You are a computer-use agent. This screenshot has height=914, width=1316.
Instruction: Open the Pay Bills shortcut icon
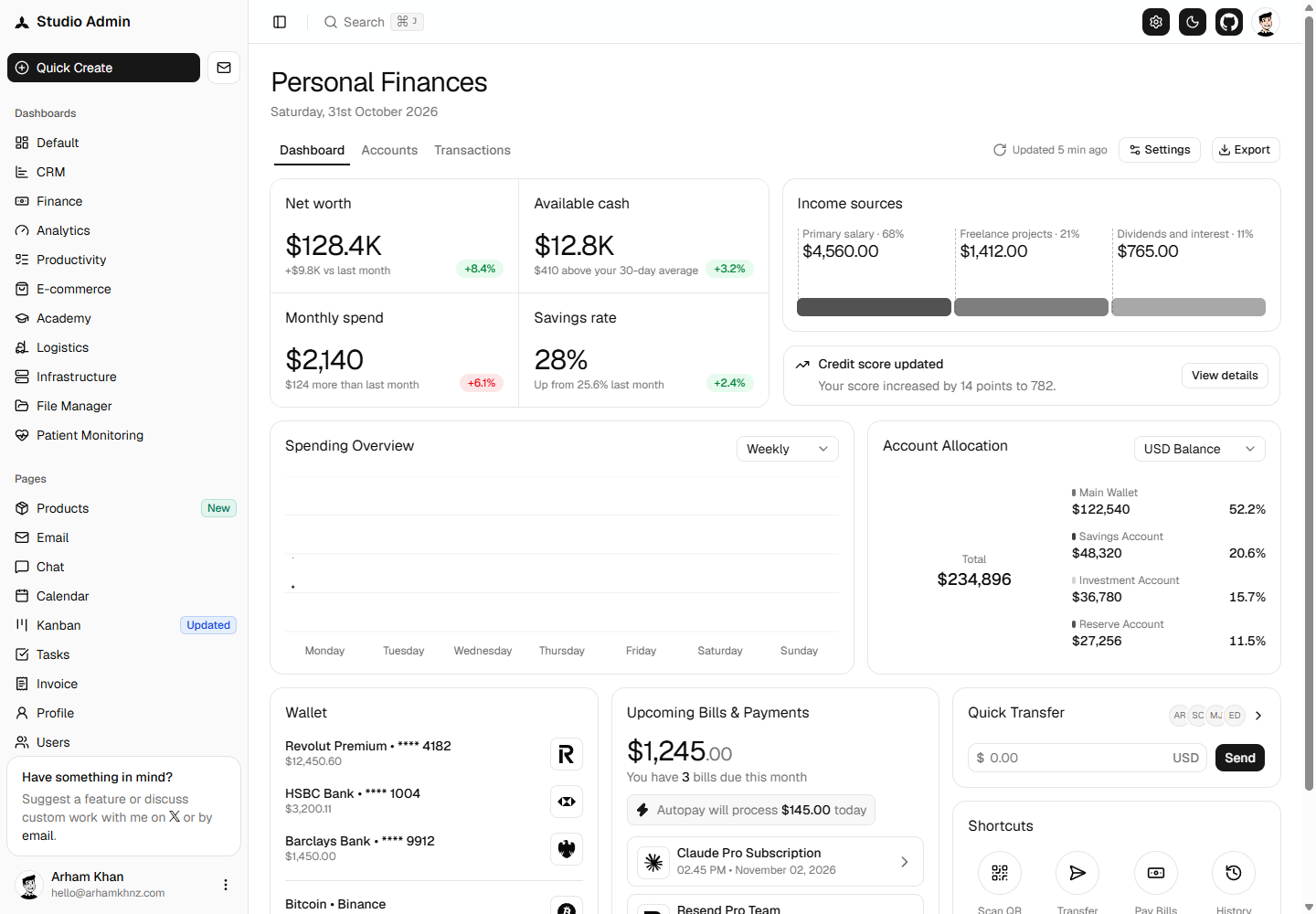(x=1156, y=873)
